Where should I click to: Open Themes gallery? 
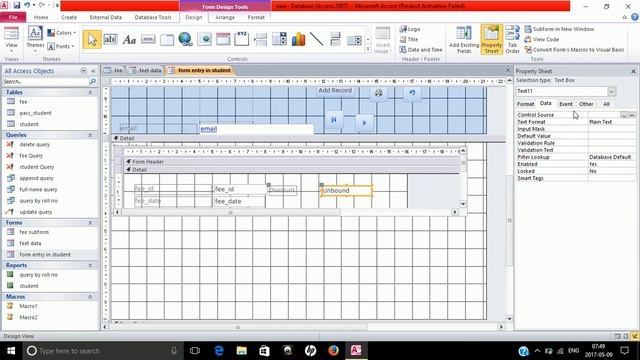pyautogui.click(x=35, y=40)
